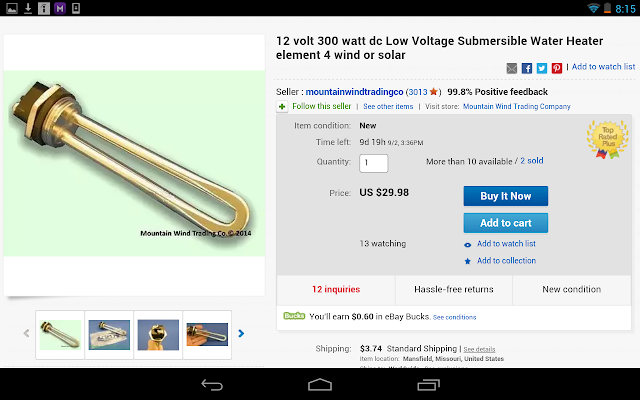
Task: Open the Hassle-free returns tab
Action: (x=453, y=290)
